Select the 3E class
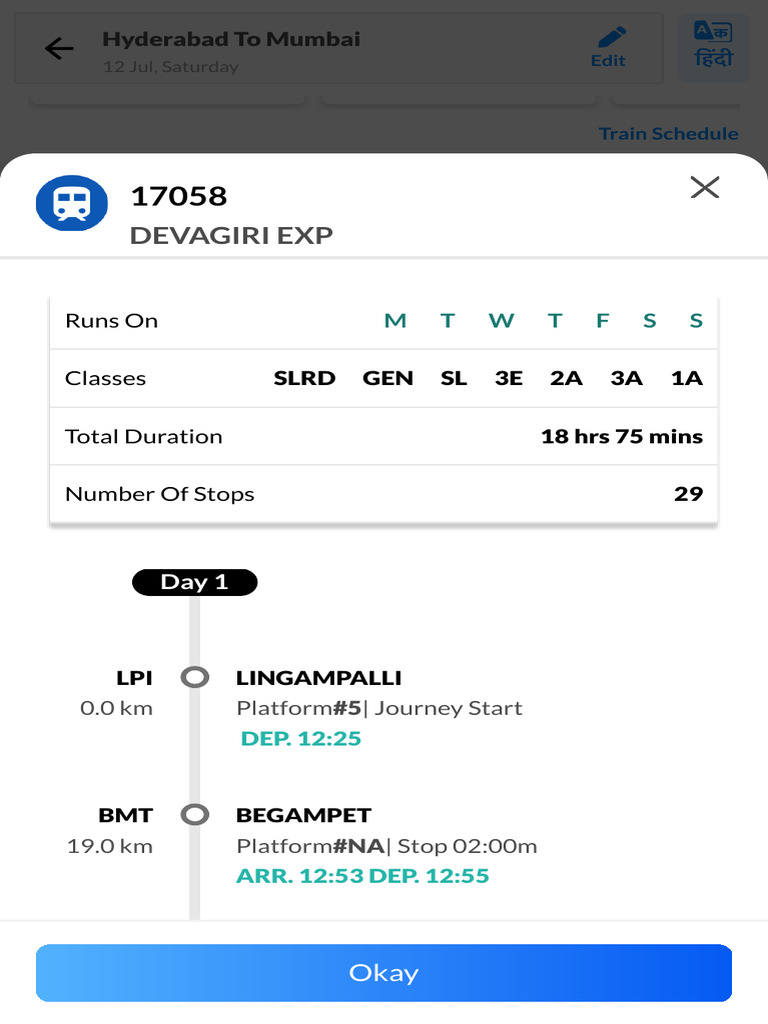 tap(508, 378)
